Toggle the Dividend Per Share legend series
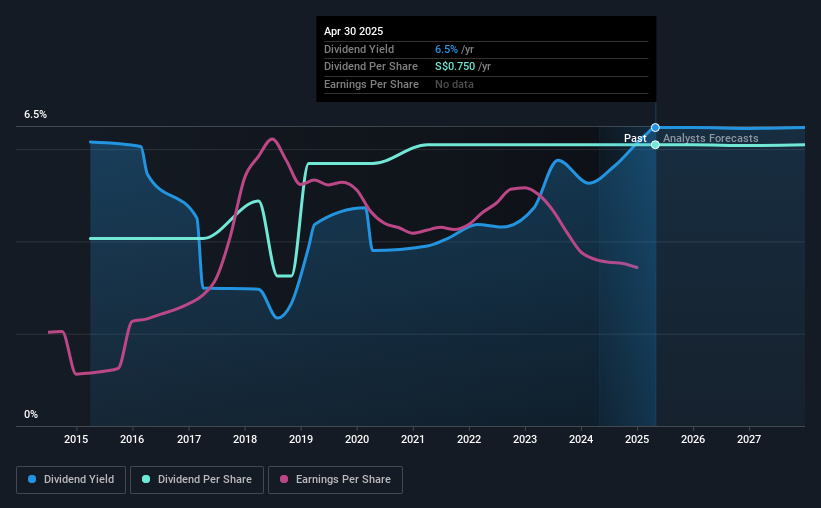Screen dimensions: 821x508 point(197,480)
